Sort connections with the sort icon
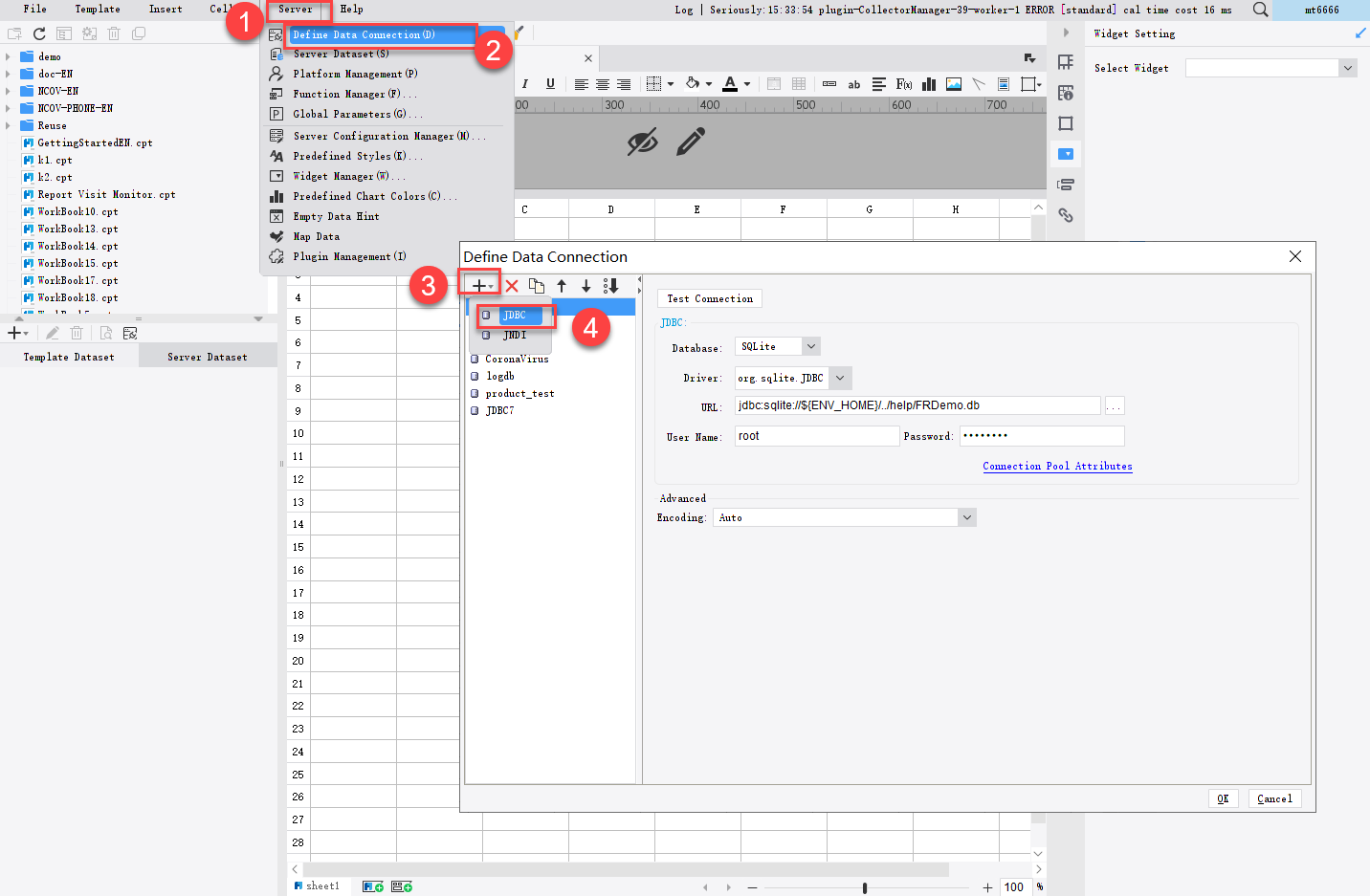 (x=610, y=285)
